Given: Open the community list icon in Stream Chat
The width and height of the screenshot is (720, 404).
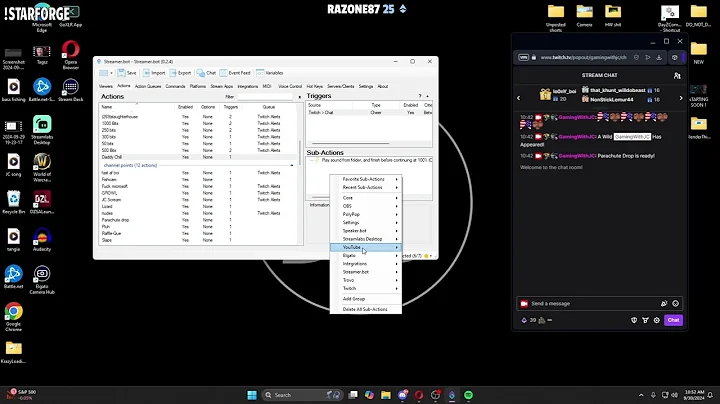Looking at the screenshot, I should click(677, 76).
